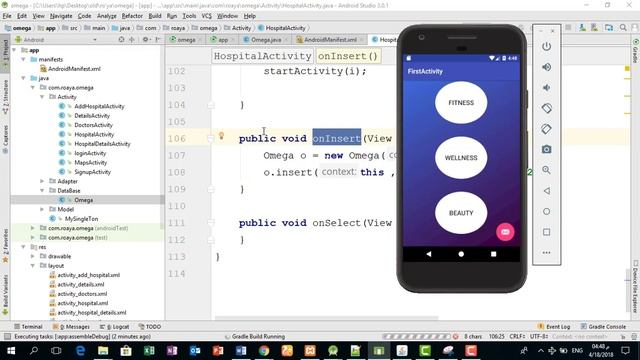Expand the Adapter package
The image size is (640, 360).
tap(42, 181)
